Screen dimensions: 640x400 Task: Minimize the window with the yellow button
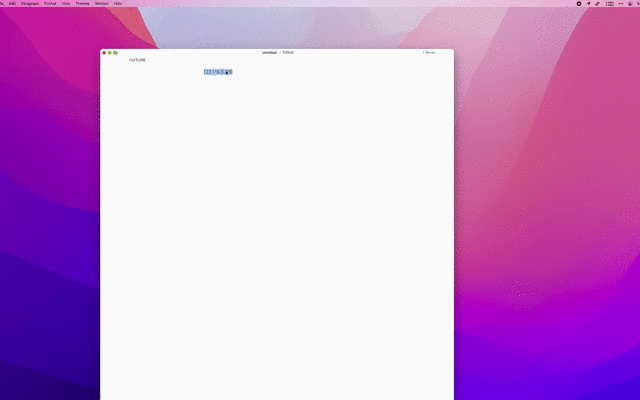(110, 52)
